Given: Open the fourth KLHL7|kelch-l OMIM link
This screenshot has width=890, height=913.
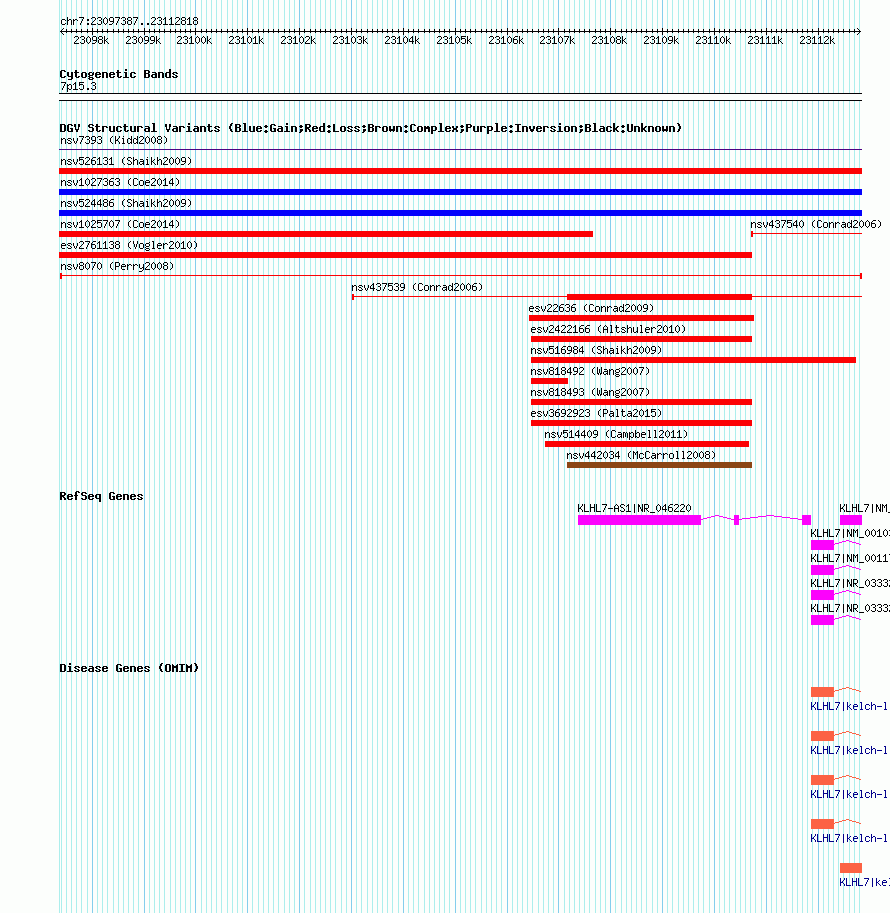Looking at the screenshot, I should pos(849,838).
